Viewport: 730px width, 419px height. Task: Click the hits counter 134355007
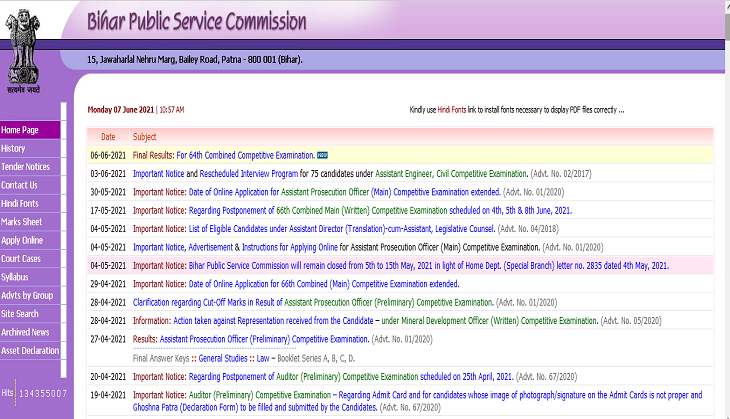[x=43, y=393]
